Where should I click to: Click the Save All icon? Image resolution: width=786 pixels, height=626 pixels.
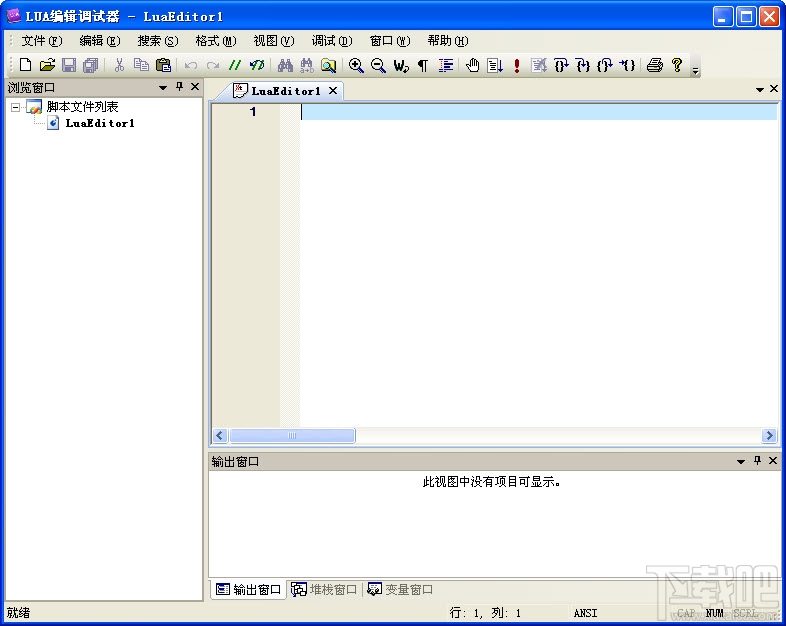(91, 65)
